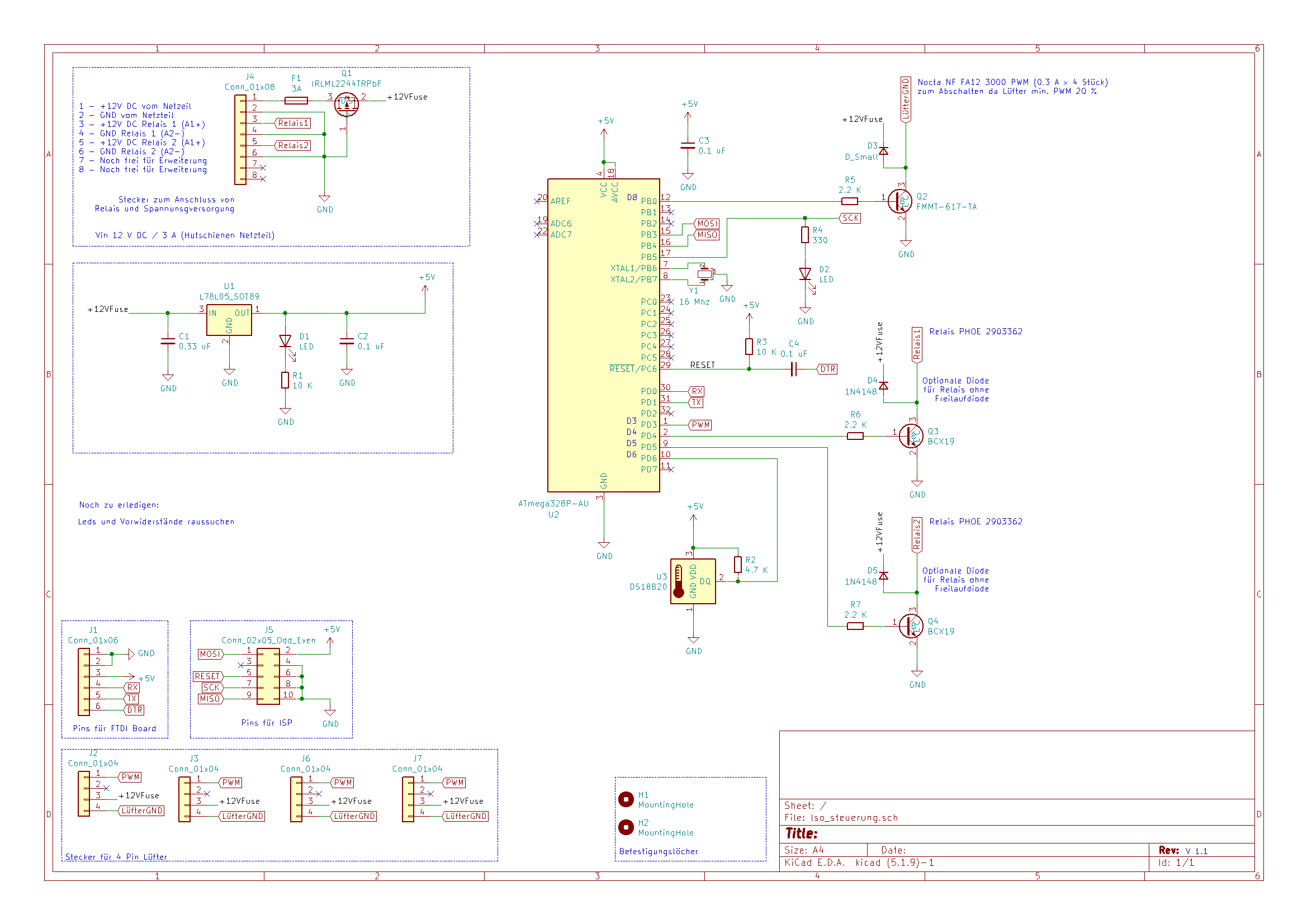The width and height of the screenshot is (1307, 924).
Task: Select the 'Pins für ISP' caption
Action: coord(267,723)
